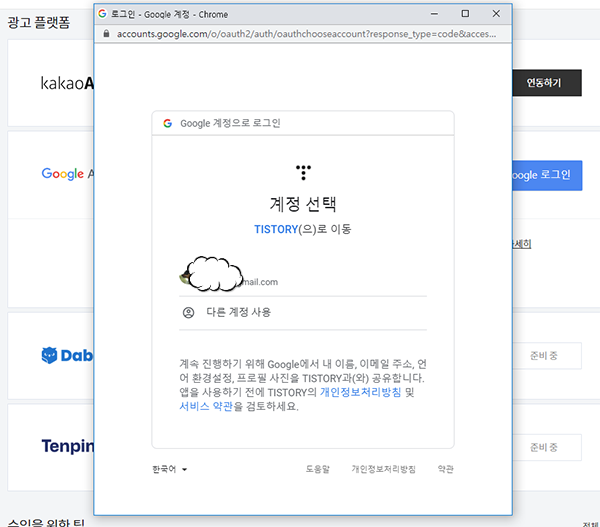Click the 'Google 로그인' button in background page
Screen dimensions: 600x527
pyautogui.click(x=548, y=175)
